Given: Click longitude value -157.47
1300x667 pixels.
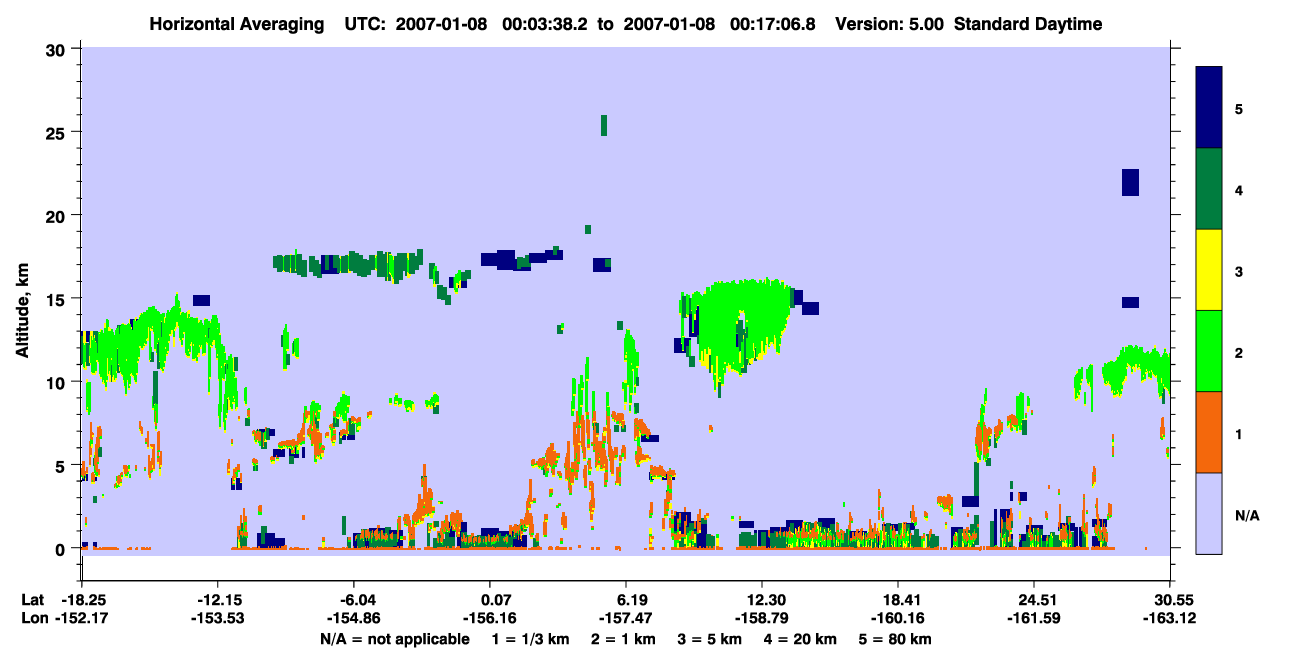Looking at the screenshot, I should pyautogui.click(x=626, y=619).
